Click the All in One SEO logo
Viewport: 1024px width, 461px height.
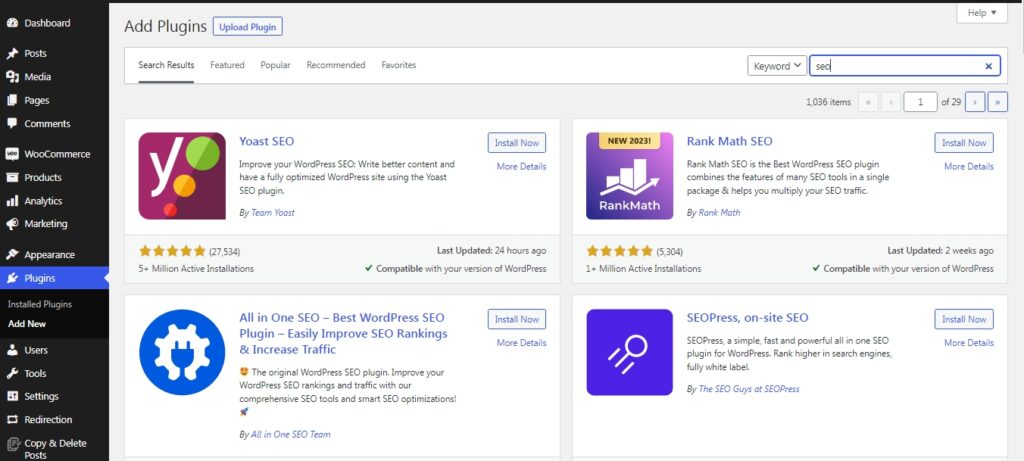pyautogui.click(x=182, y=353)
